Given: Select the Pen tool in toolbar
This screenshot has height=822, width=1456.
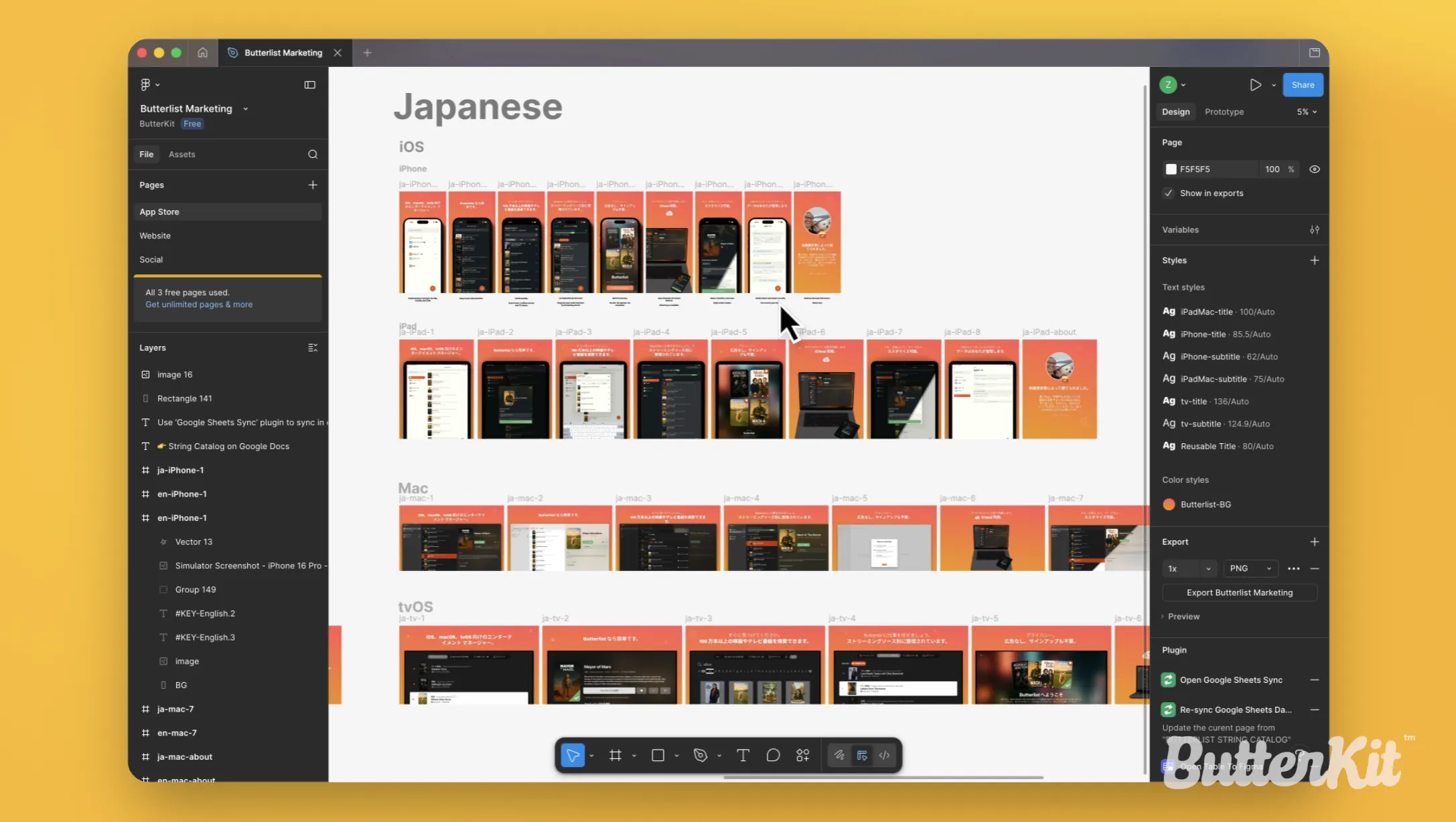Looking at the screenshot, I should point(701,755).
